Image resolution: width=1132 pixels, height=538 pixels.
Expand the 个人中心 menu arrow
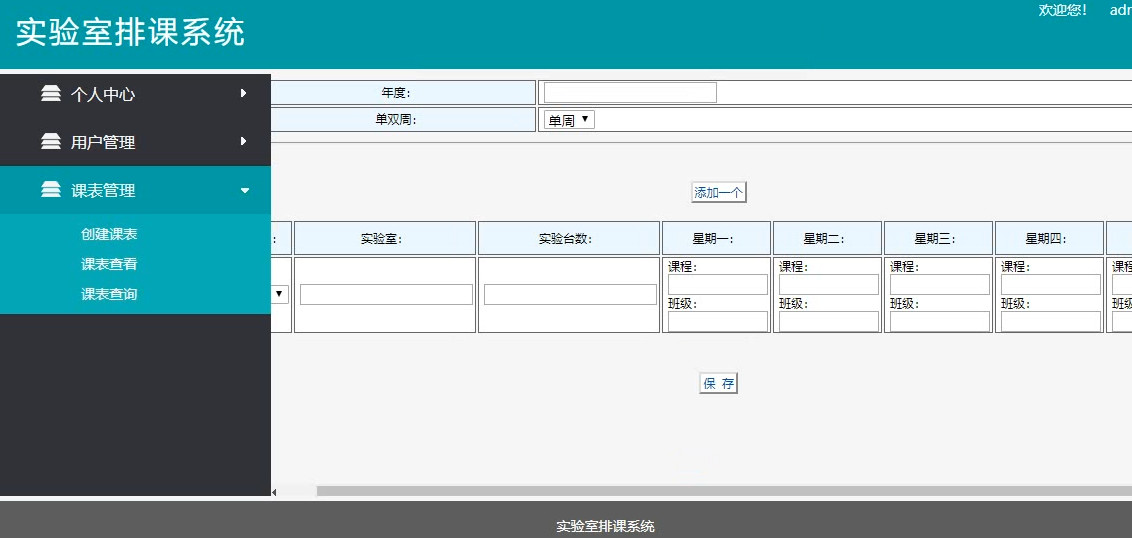tap(244, 93)
